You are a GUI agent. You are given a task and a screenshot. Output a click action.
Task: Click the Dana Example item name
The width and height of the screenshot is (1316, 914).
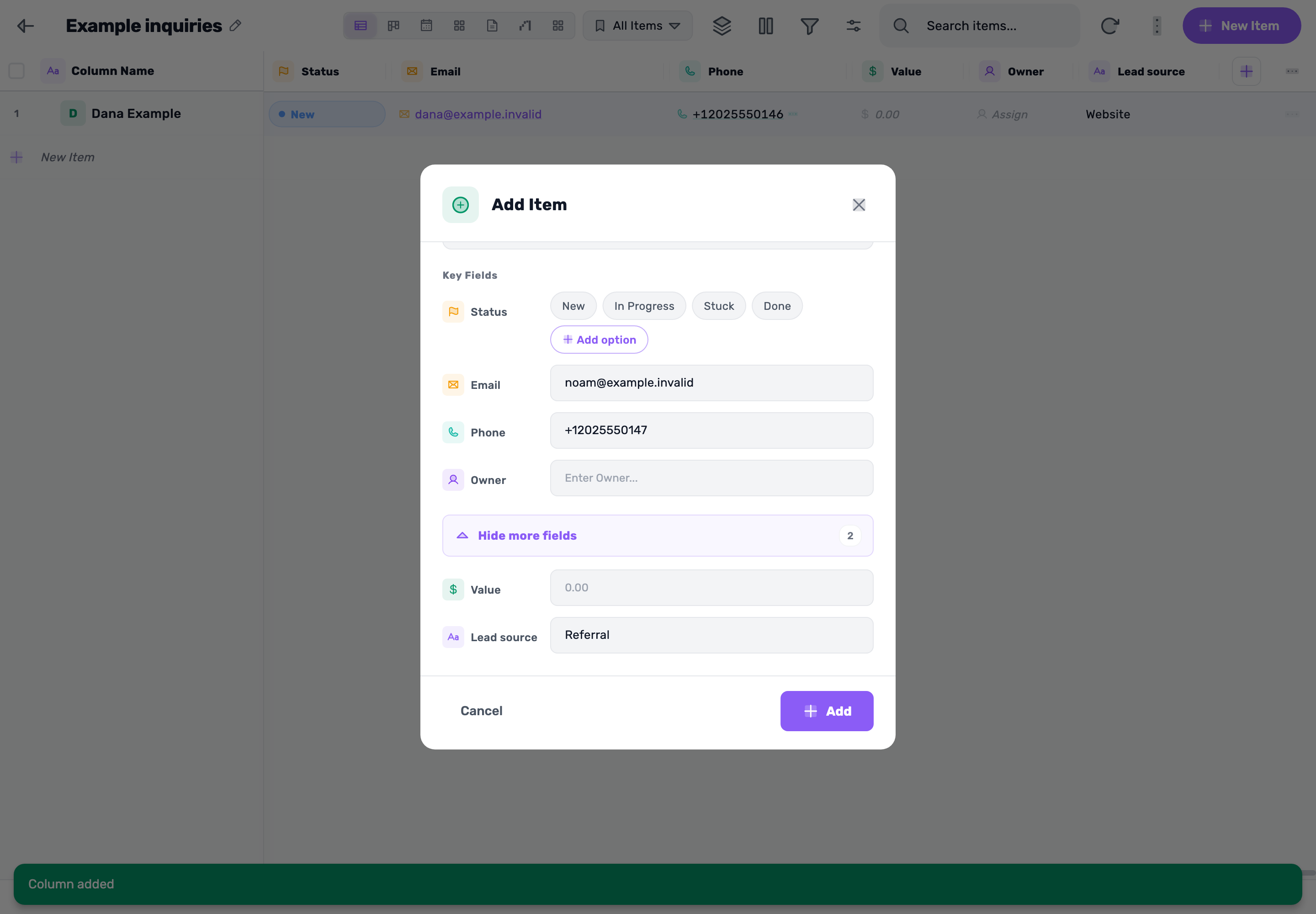pos(136,113)
